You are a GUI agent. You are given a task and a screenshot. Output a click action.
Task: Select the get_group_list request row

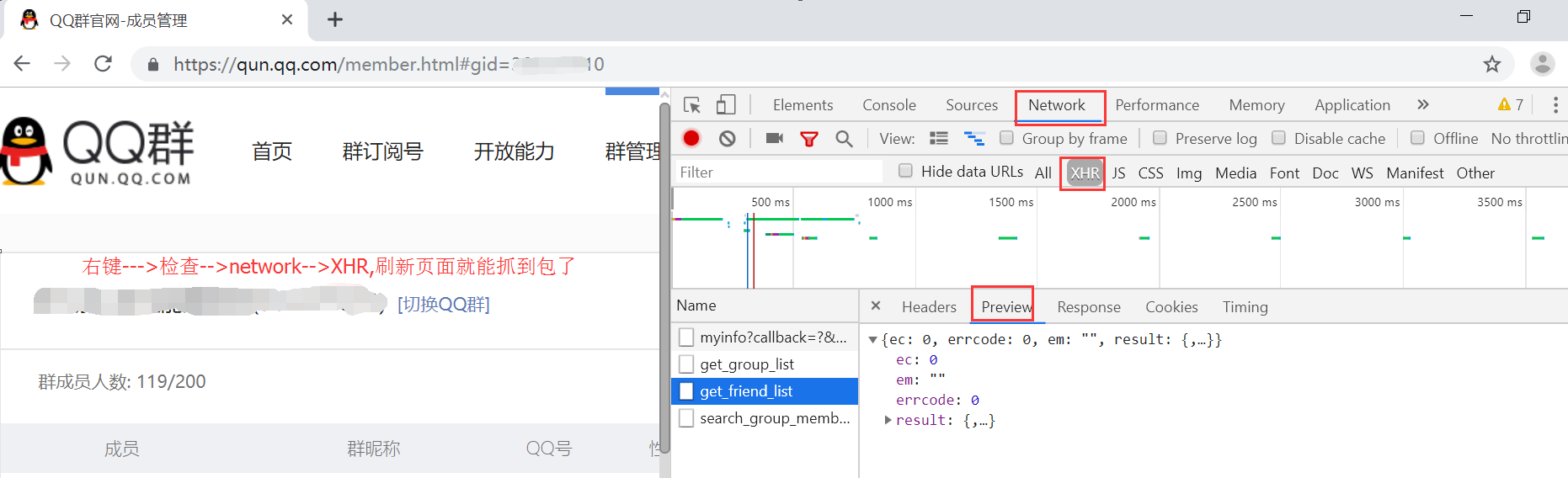765,364
